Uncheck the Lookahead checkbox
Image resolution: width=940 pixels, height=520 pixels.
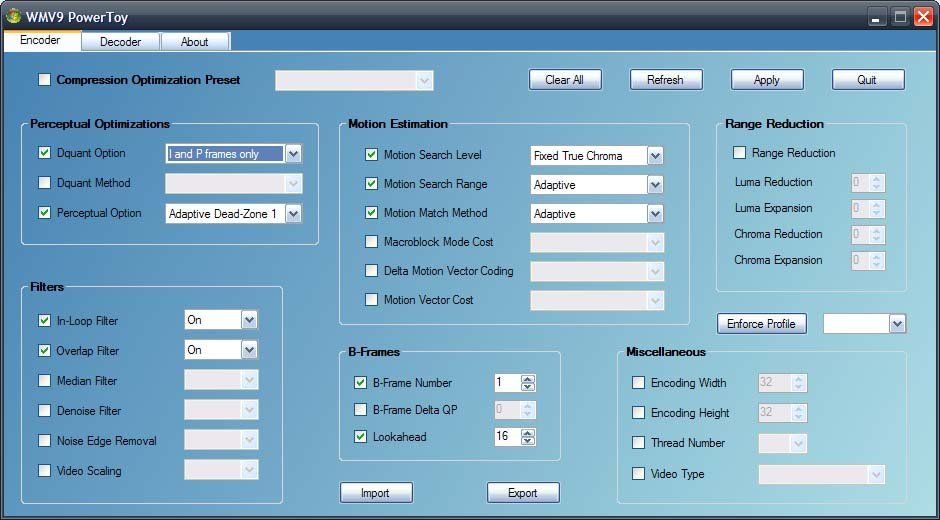(360, 437)
